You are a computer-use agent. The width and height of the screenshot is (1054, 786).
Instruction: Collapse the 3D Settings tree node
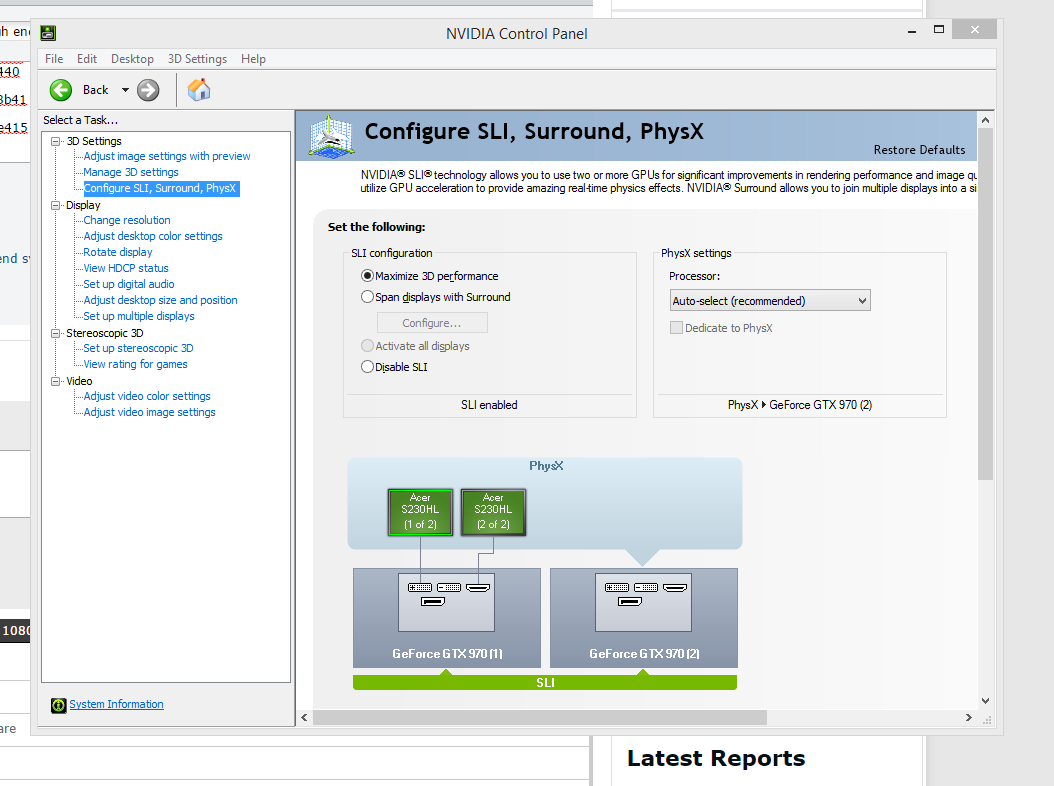coord(56,141)
